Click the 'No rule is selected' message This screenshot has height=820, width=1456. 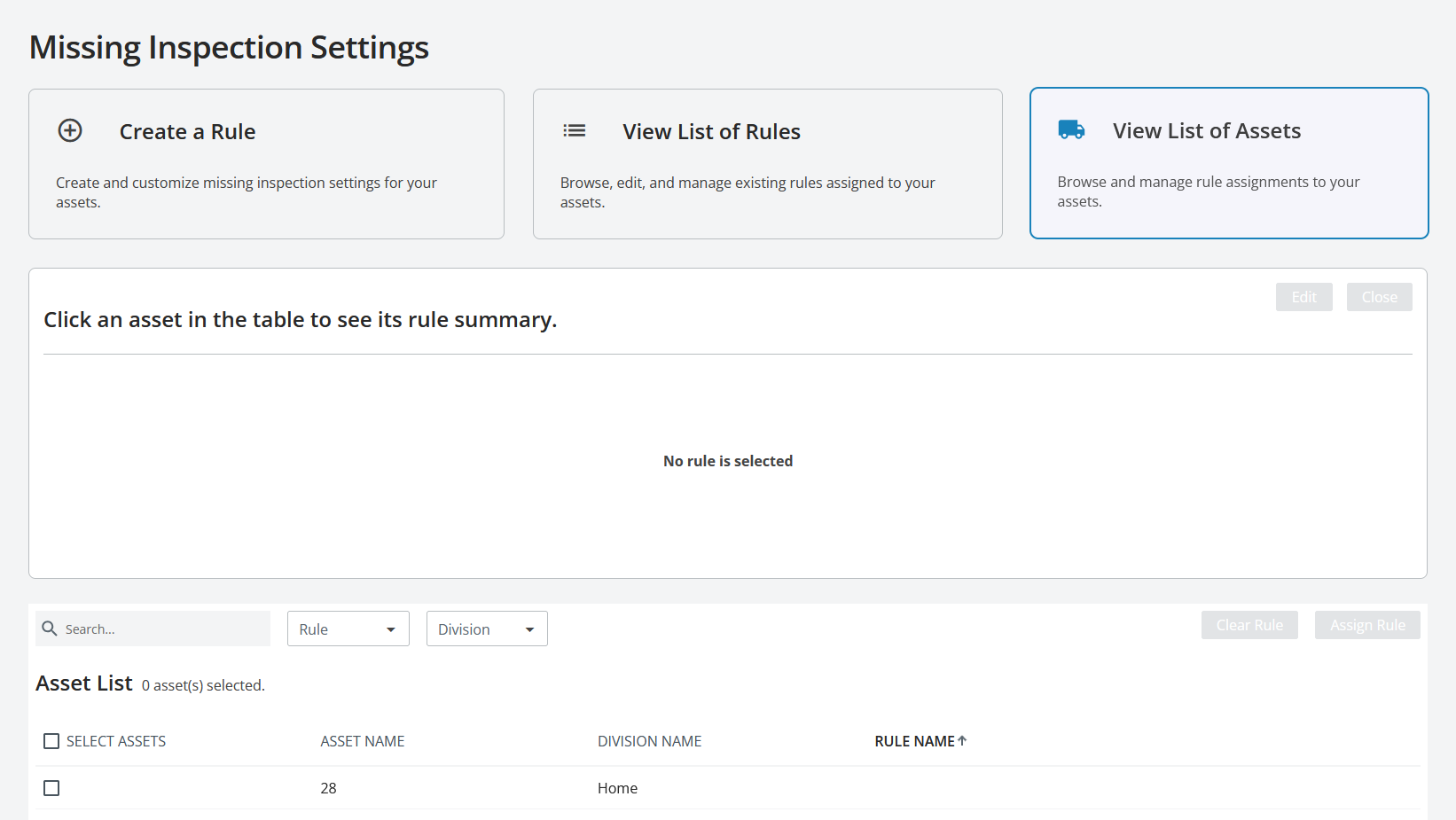(728, 461)
